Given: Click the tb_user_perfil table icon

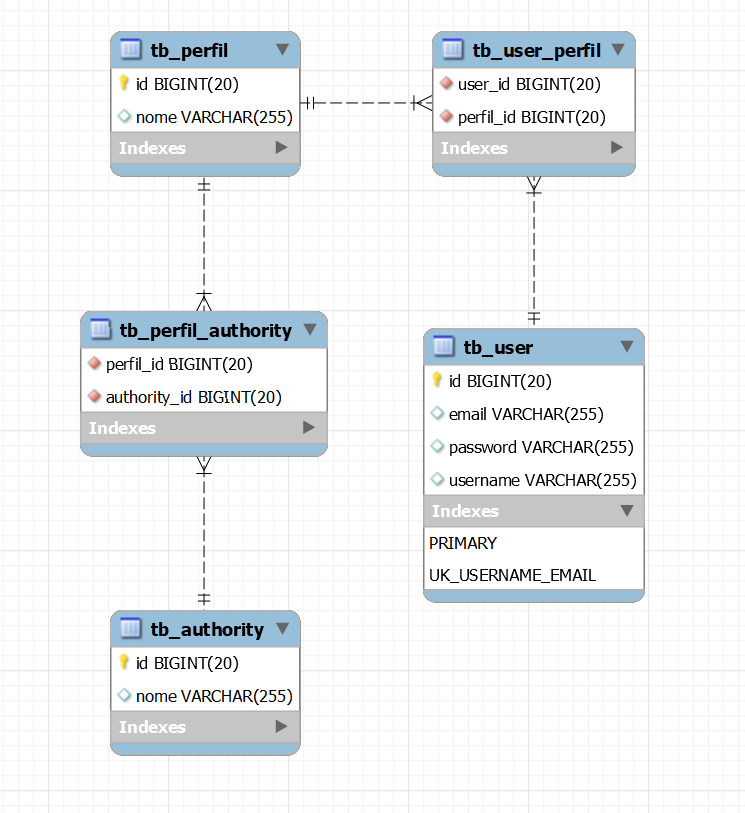Looking at the screenshot, I should click(453, 50).
